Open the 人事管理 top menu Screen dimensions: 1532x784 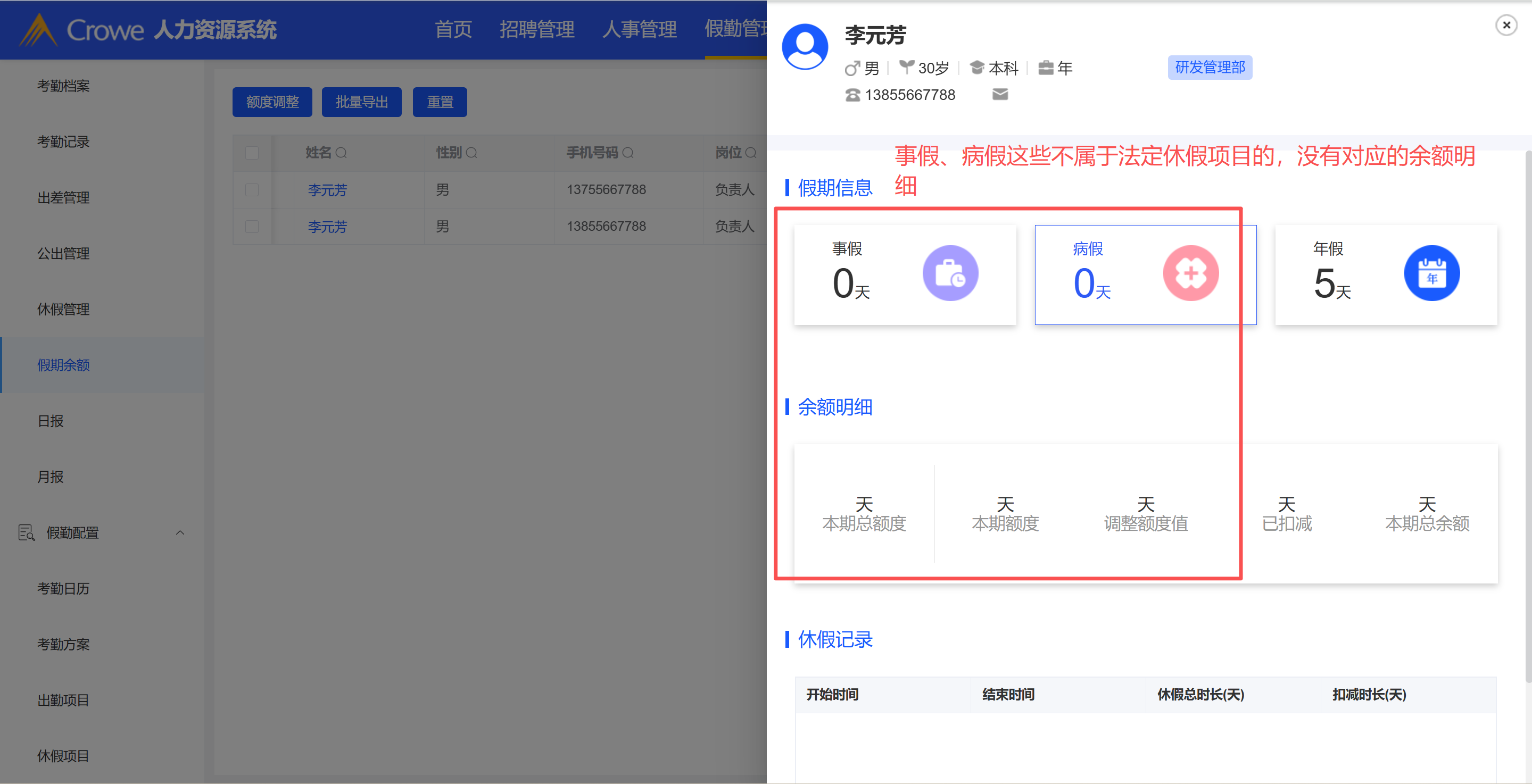[639, 29]
